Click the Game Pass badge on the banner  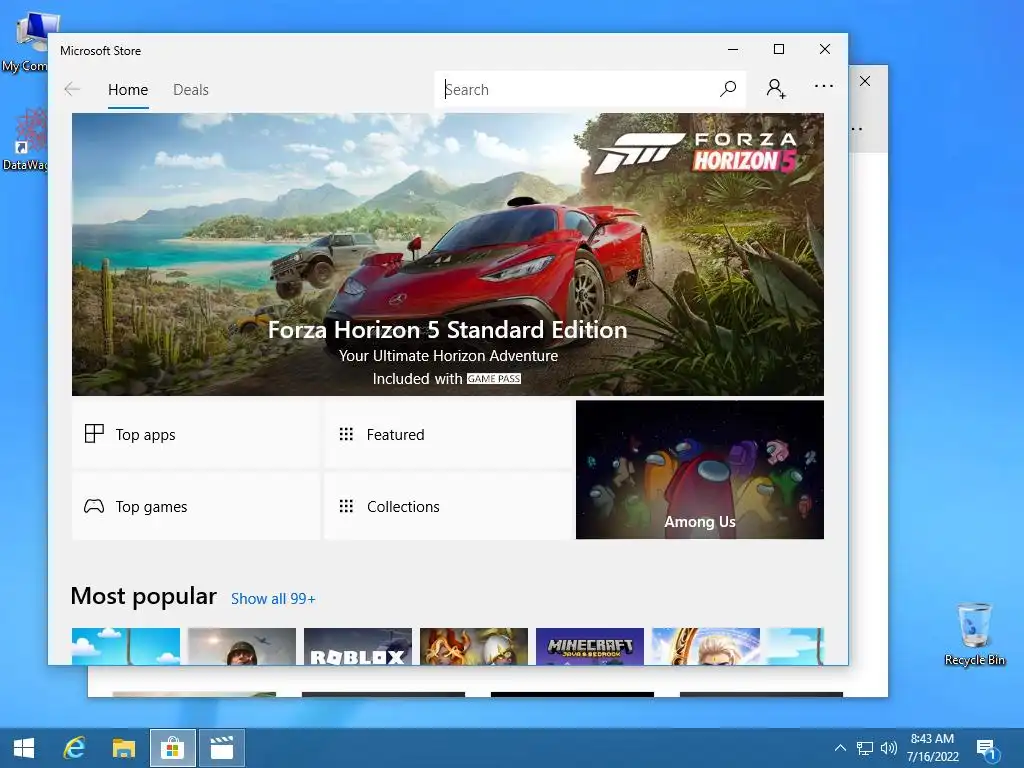(494, 379)
